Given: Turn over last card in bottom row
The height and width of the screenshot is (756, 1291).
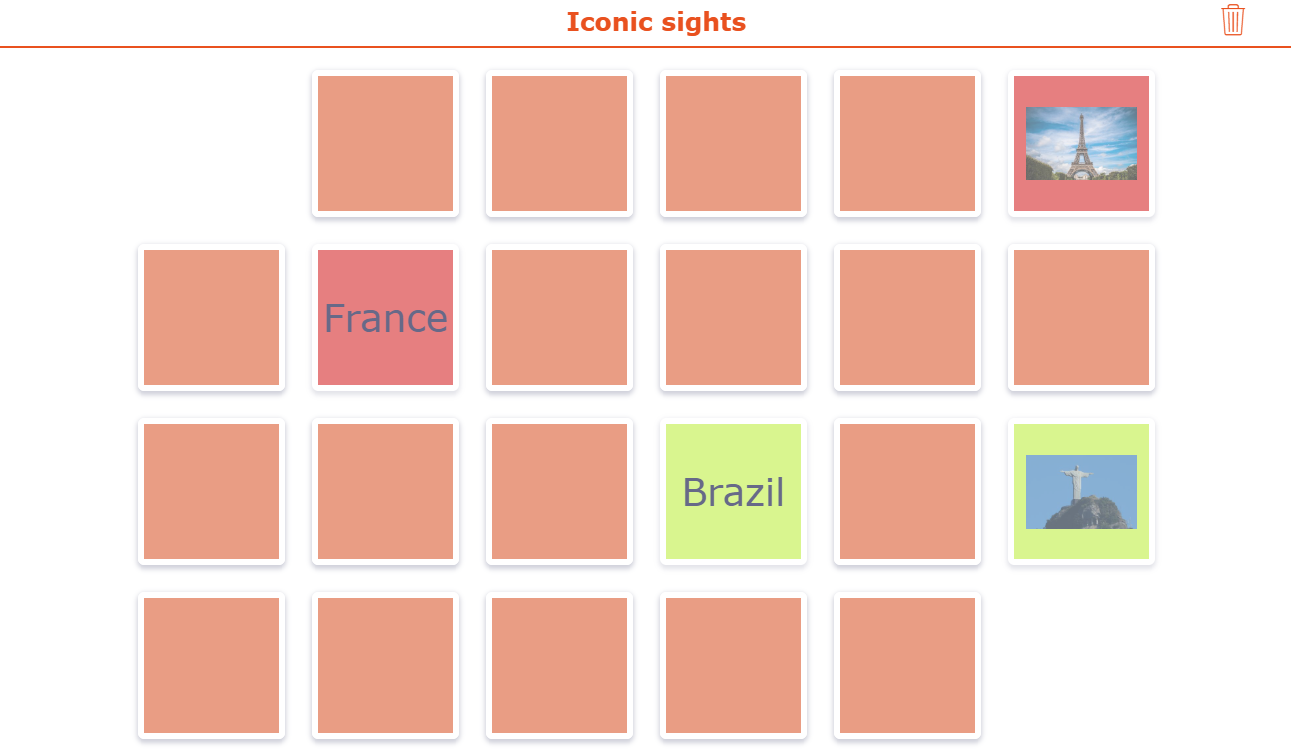Looking at the screenshot, I should coord(907,665).
